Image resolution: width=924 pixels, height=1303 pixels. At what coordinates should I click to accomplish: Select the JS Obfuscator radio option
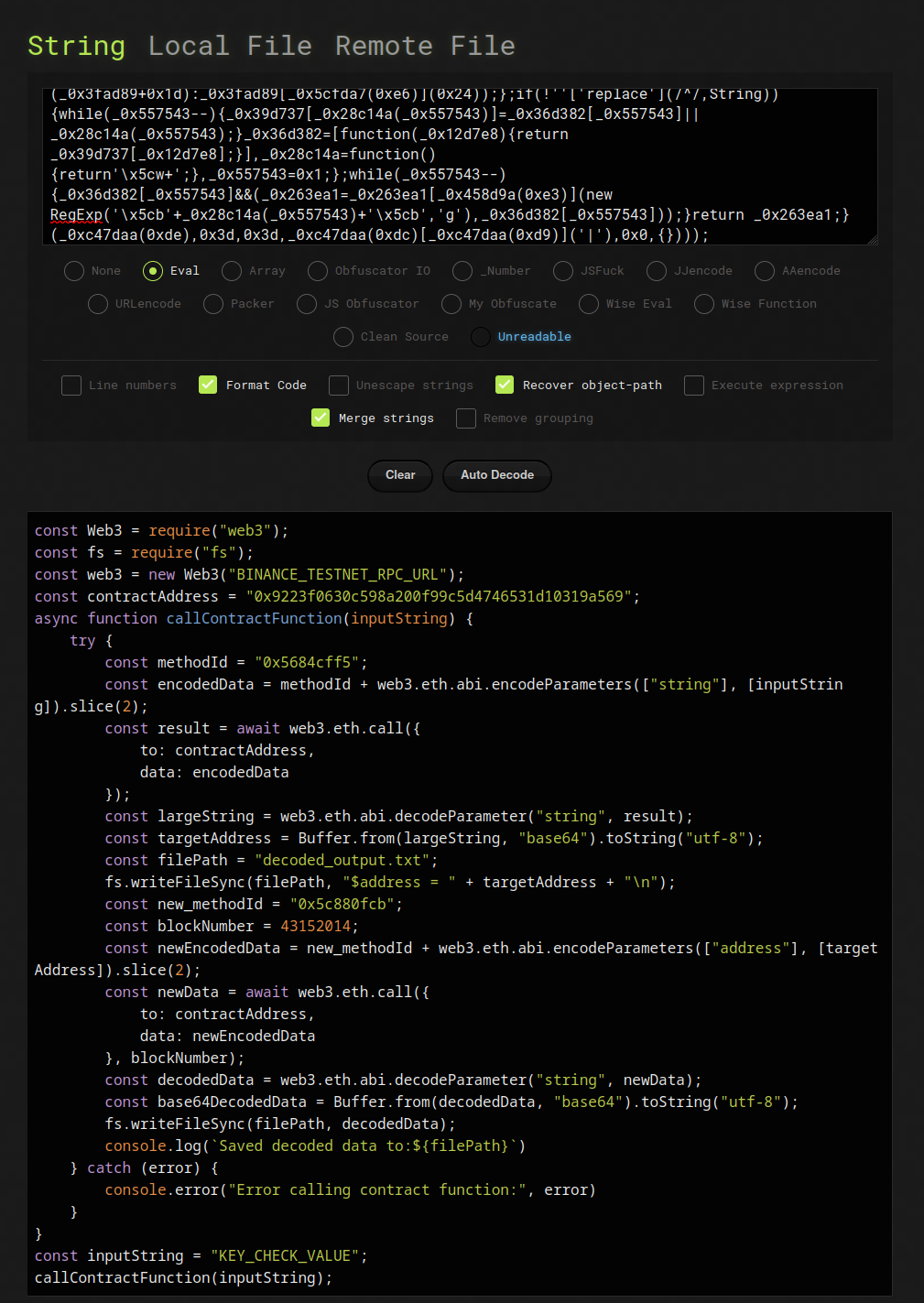pyautogui.click(x=307, y=304)
